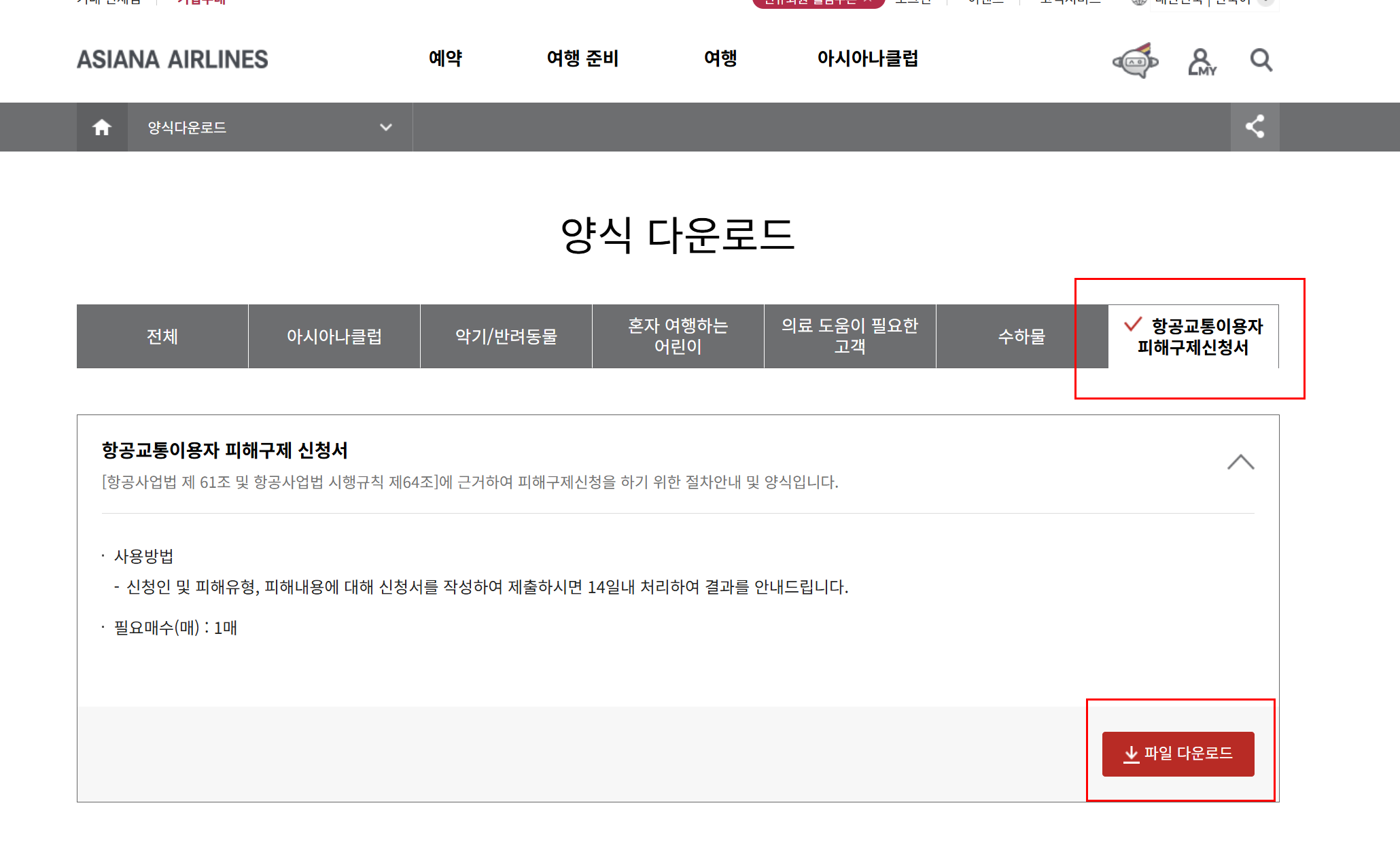Click the 파일 다운로드 button
This screenshot has height=850, width=1400.
1178,754
